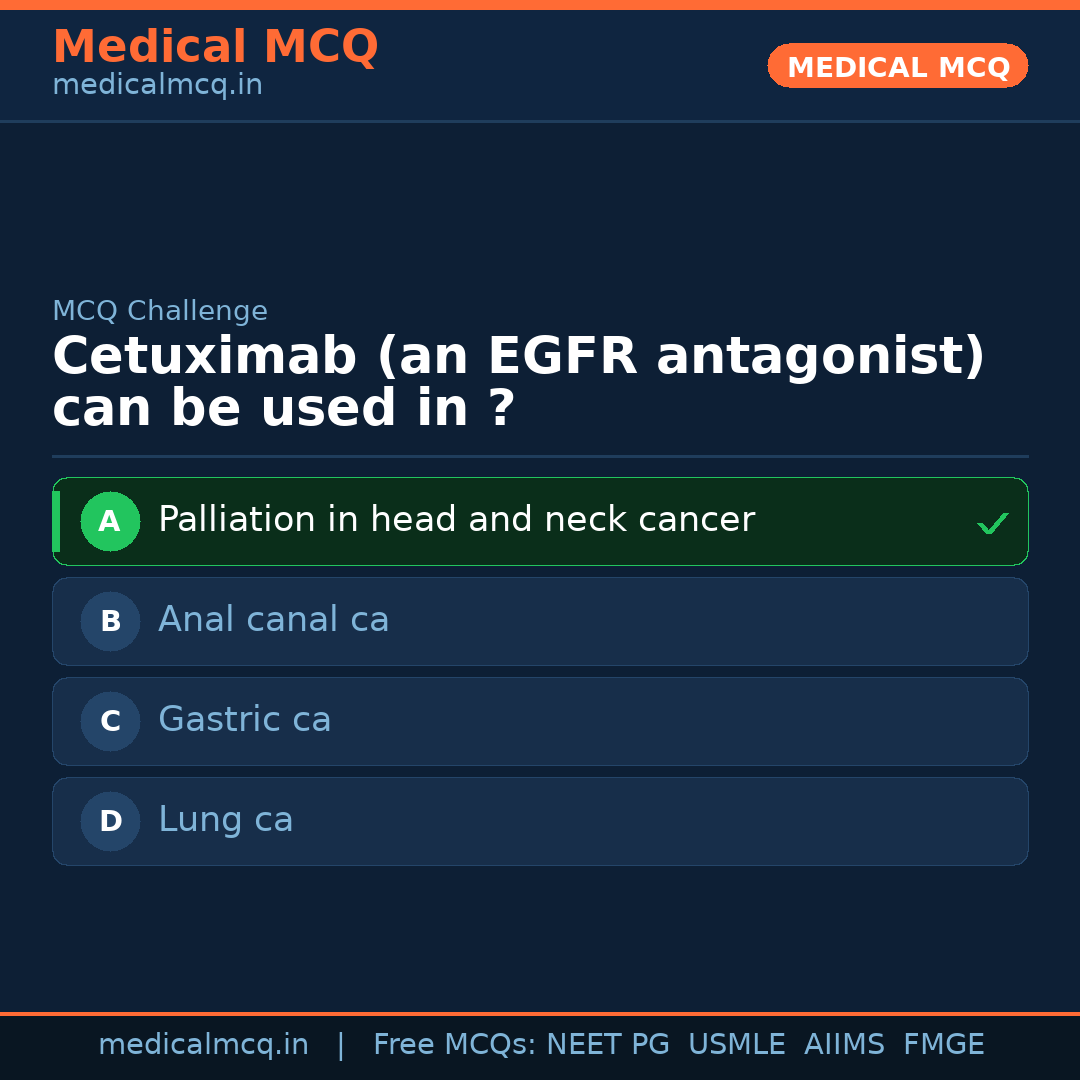
Task: Click the Cetuximab question heading
Action: pos(518,382)
